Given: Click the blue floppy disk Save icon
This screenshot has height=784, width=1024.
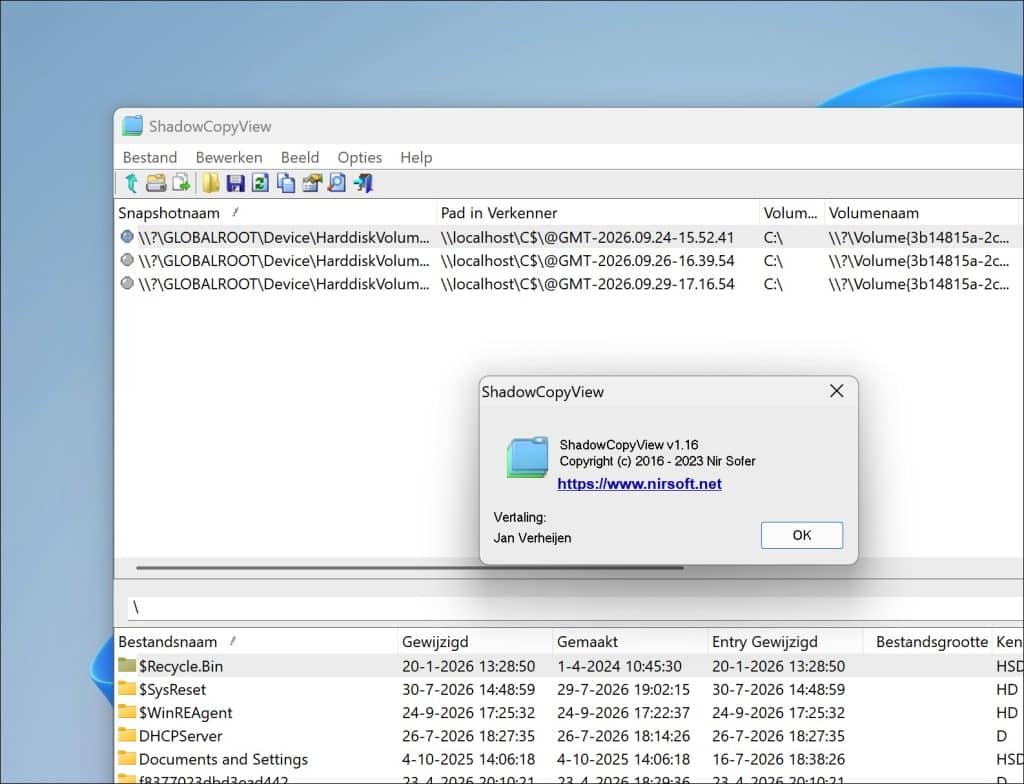Looking at the screenshot, I should point(235,183).
